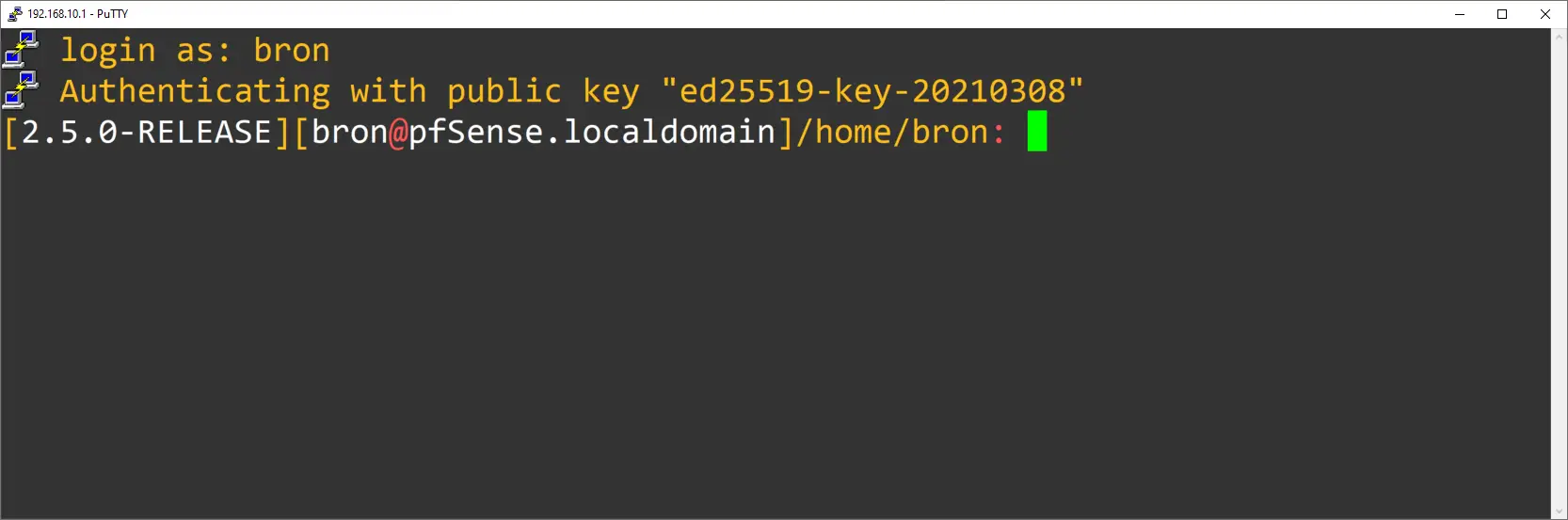This screenshot has width=1568, height=520.
Task: Maximize the PuTTY window
Action: pyautogui.click(x=1502, y=14)
